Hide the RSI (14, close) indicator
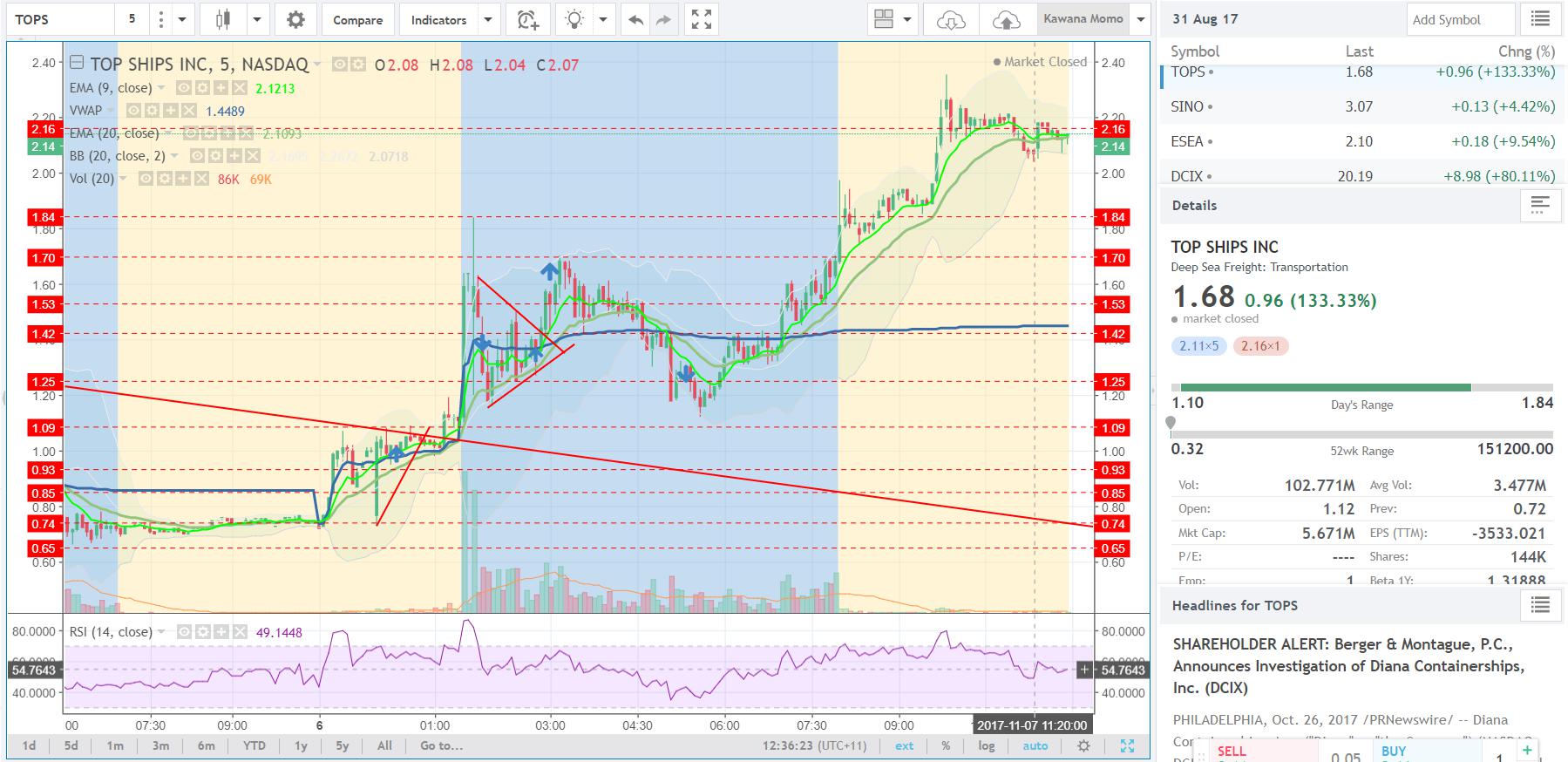 [x=185, y=632]
